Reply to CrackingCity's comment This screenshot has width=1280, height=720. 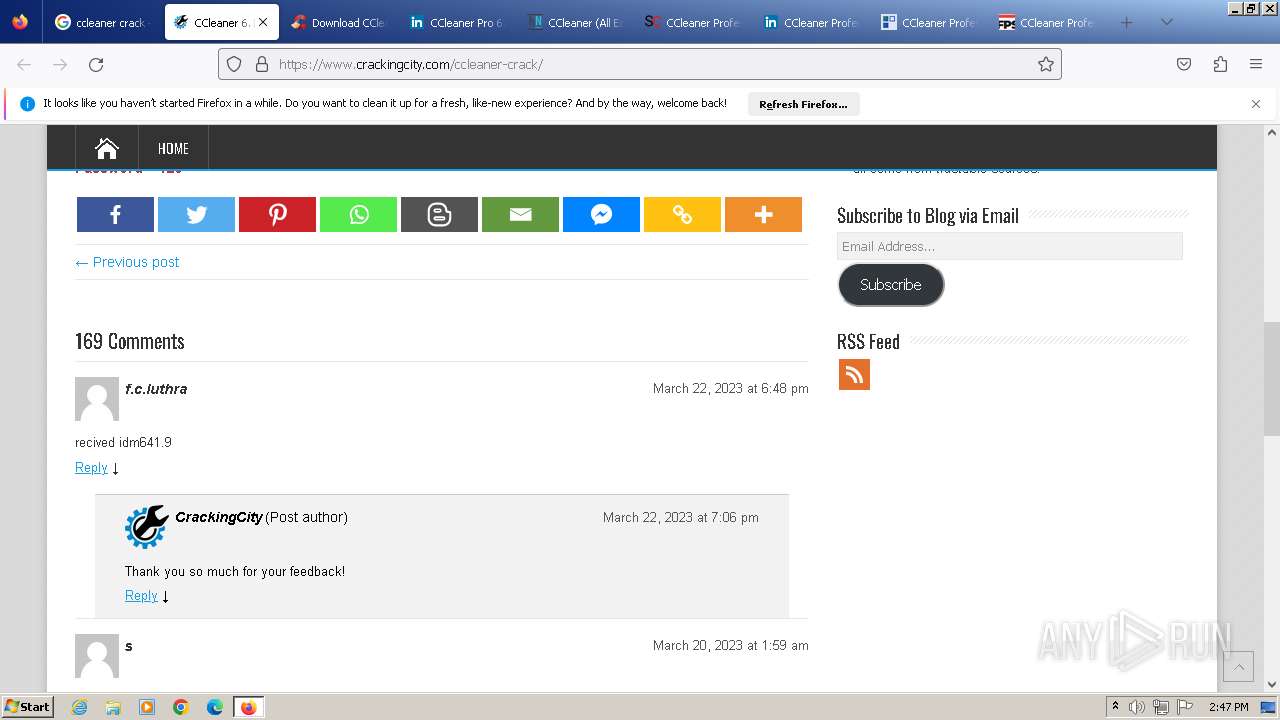[x=141, y=595]
